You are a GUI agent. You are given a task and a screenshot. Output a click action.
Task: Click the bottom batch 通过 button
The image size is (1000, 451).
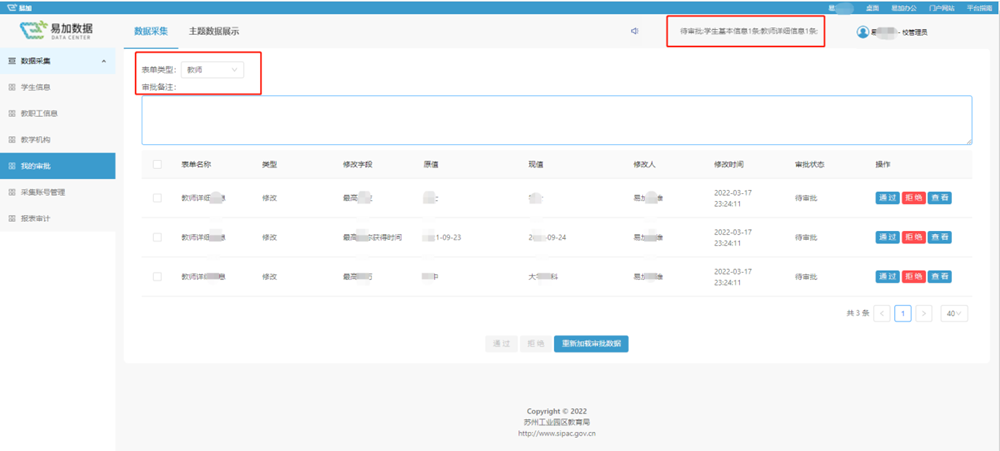pos(501,344)
